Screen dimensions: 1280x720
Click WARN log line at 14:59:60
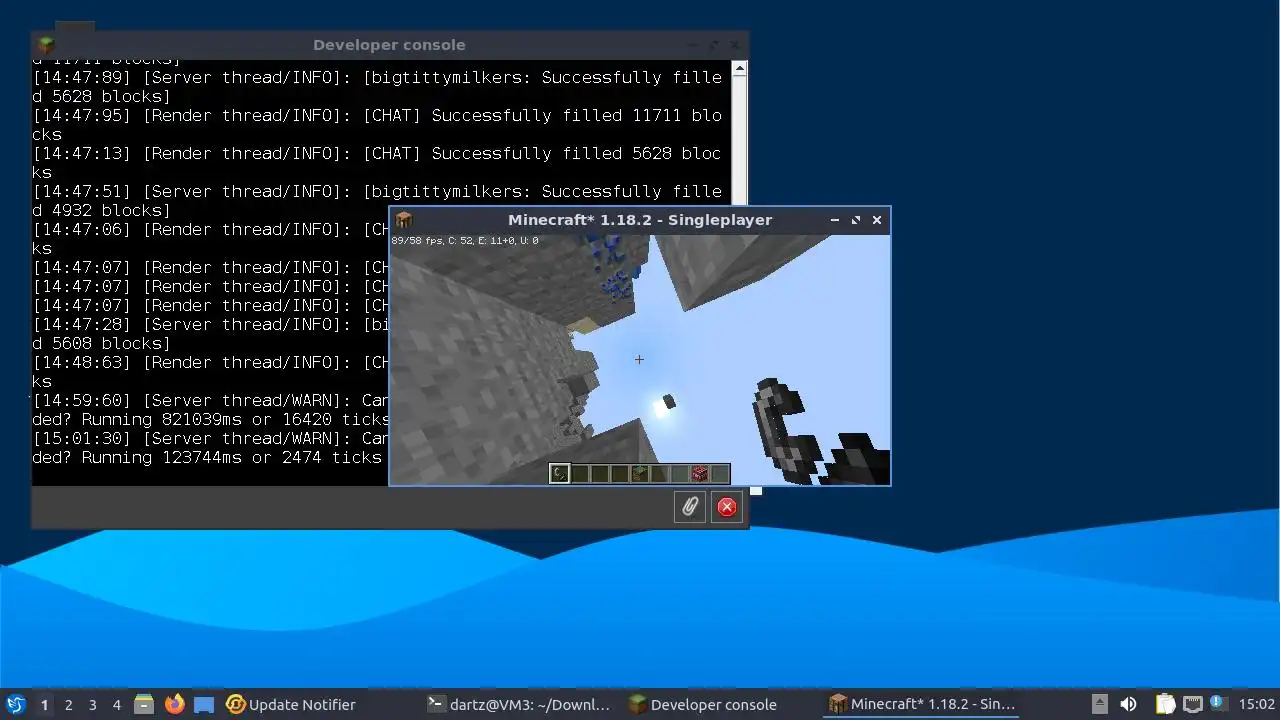click(210, 410)
